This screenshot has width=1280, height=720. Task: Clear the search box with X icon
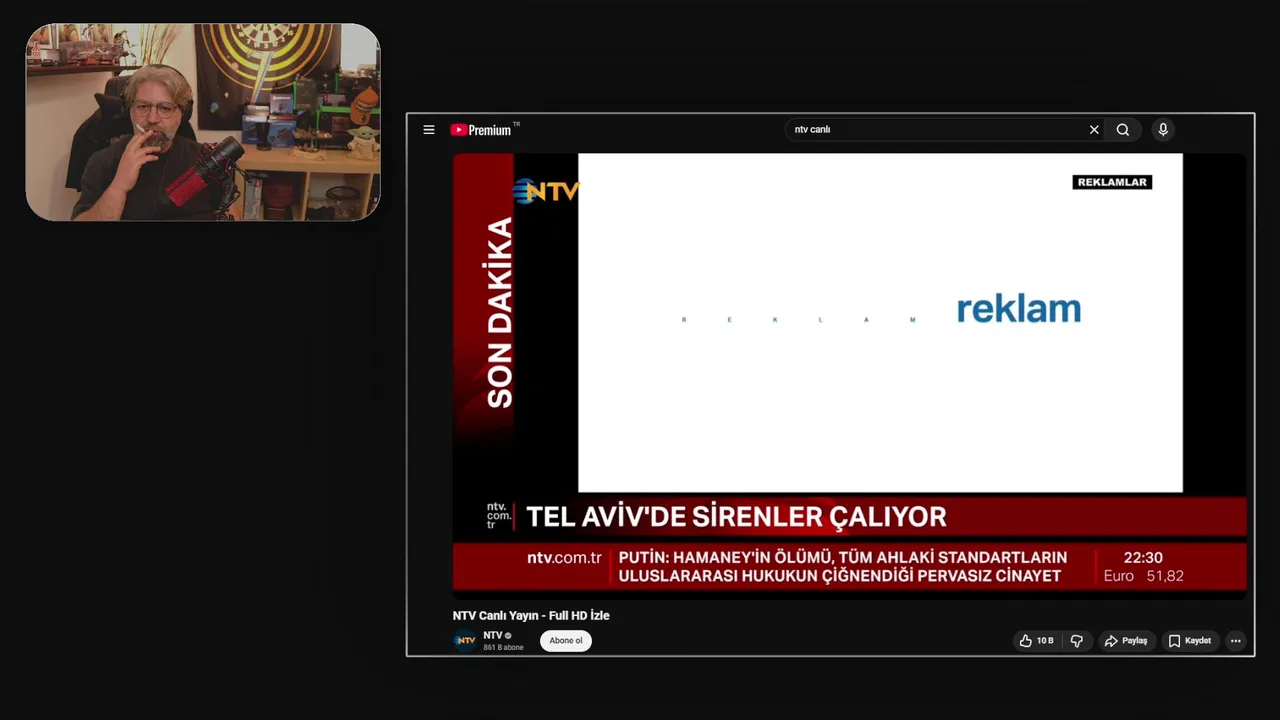(x=1094, y=130)
